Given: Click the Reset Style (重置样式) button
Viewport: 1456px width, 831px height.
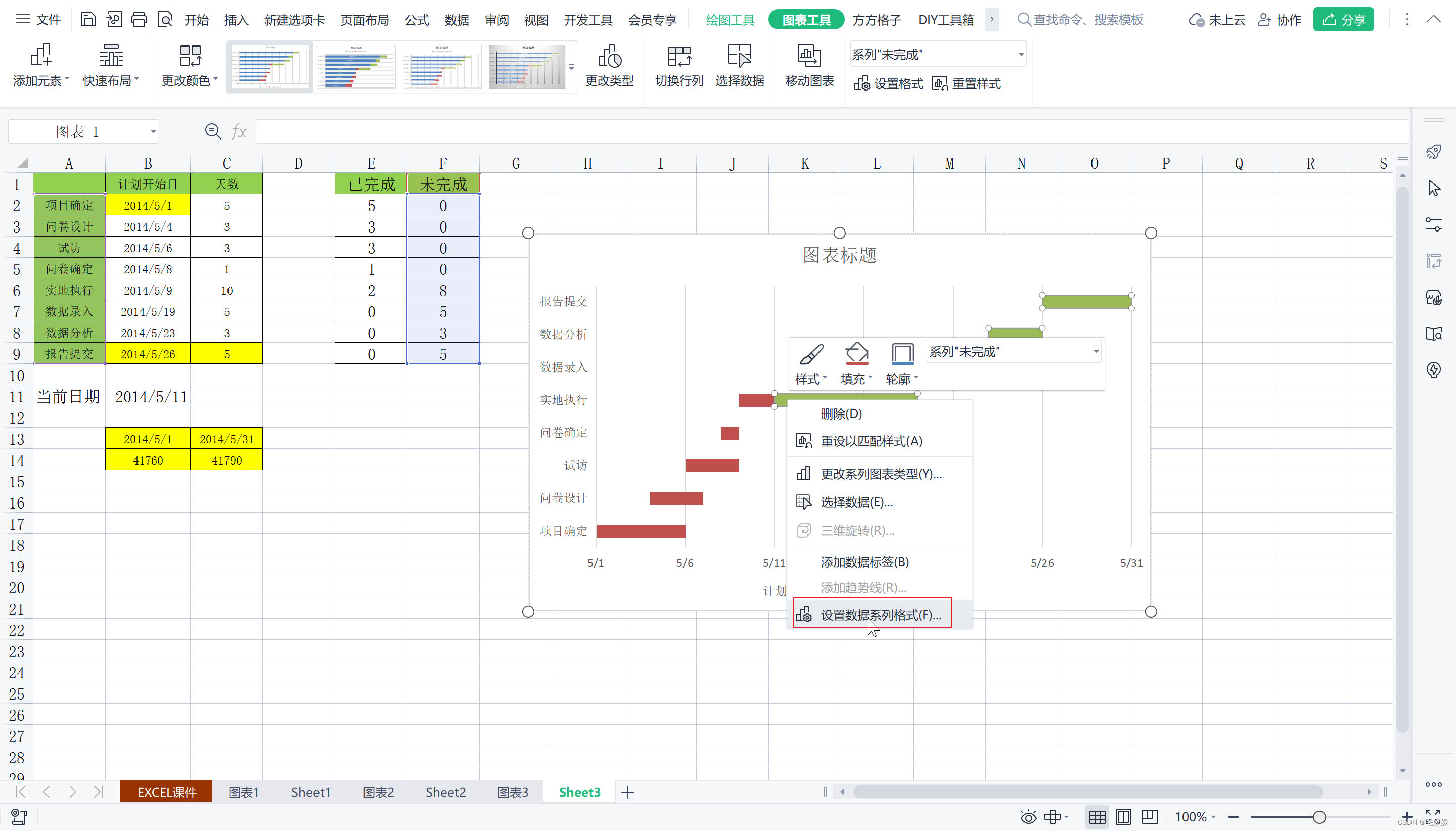Looking at the screenshot, I should click(967, 84).
